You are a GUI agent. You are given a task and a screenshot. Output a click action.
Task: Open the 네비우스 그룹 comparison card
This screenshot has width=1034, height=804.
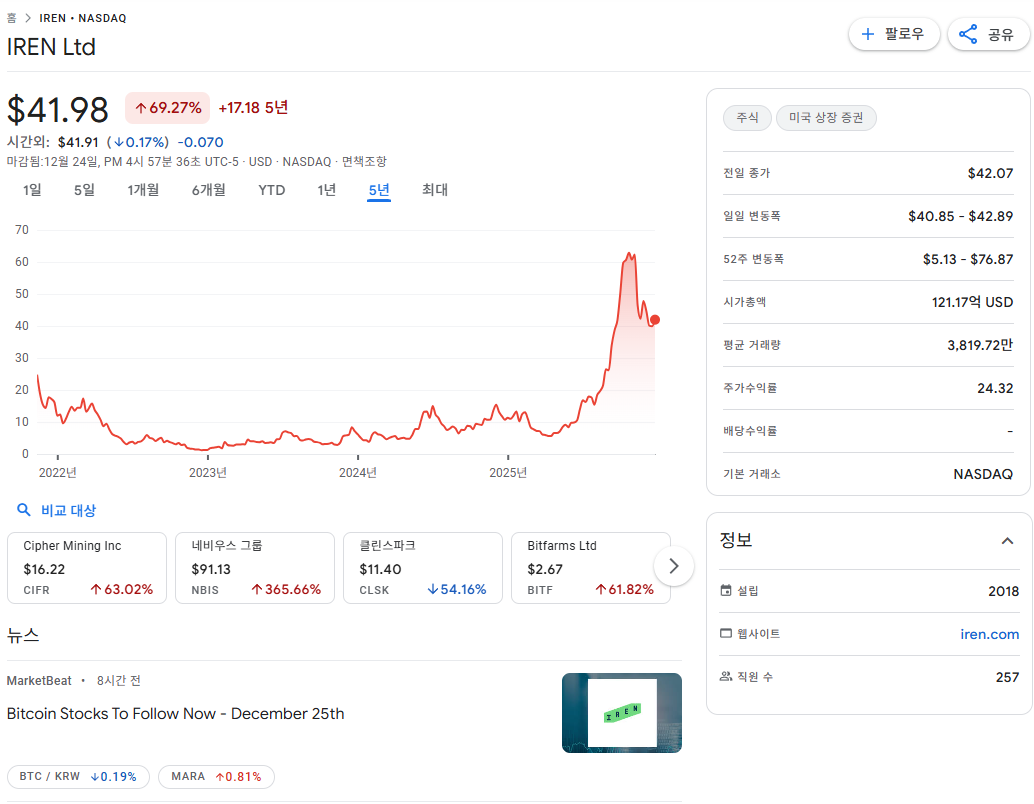point(255,568)
